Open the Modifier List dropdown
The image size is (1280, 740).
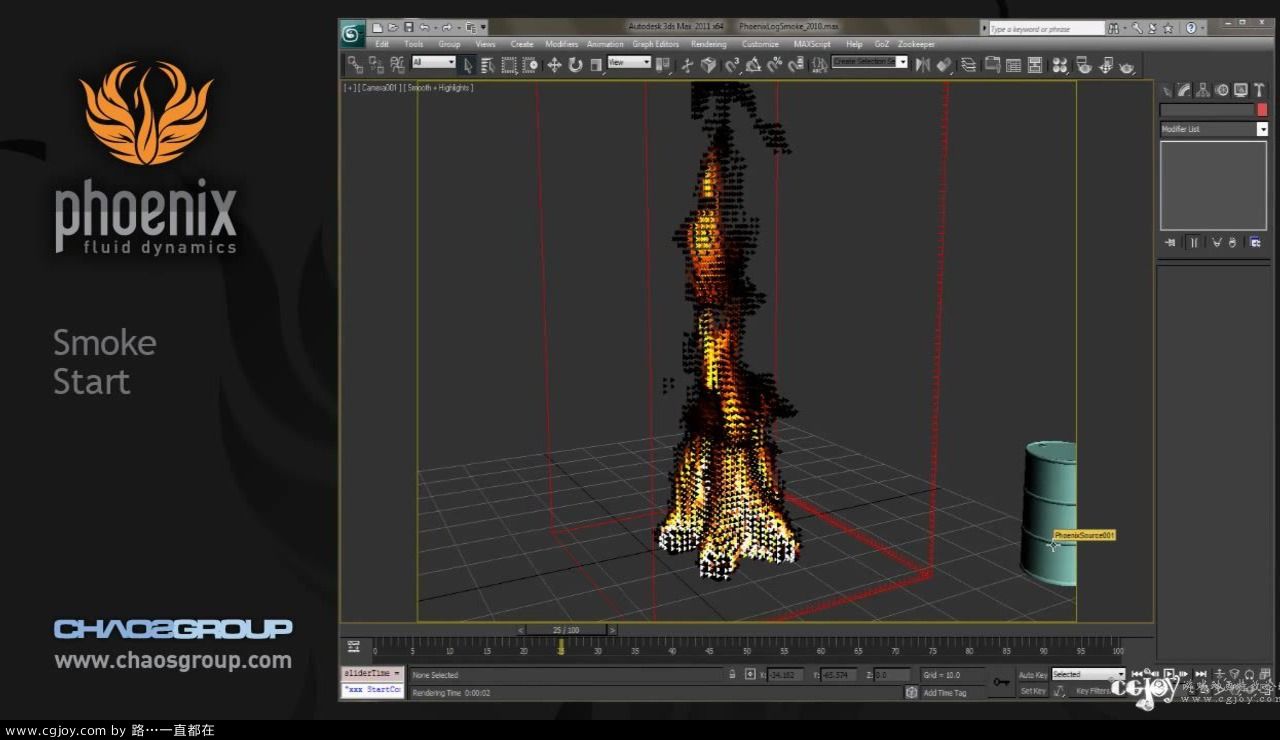point(1214,129)
